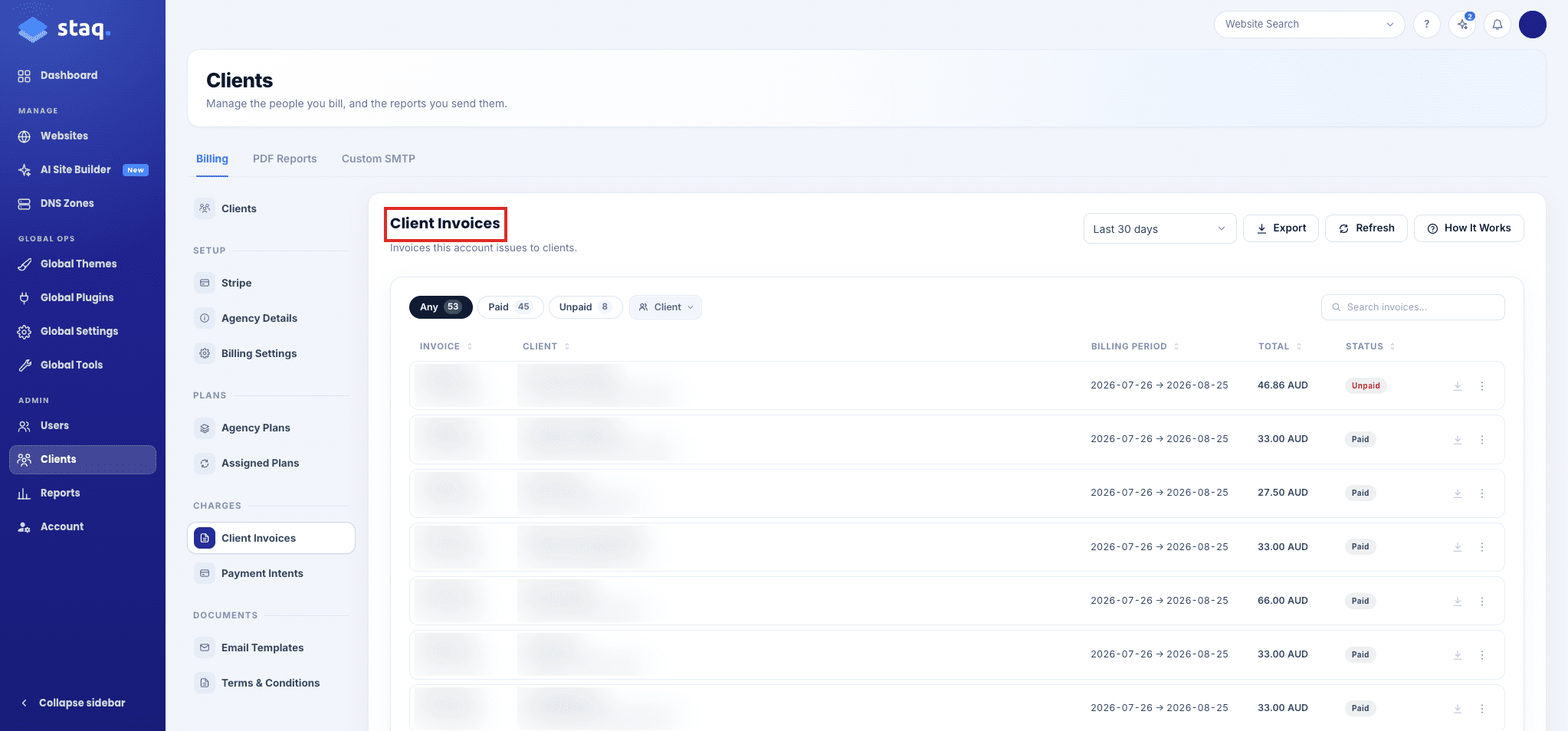This screenshot has height=731, width=1568.
Task: Collapse the sidebar
Action: click(74, 703)
